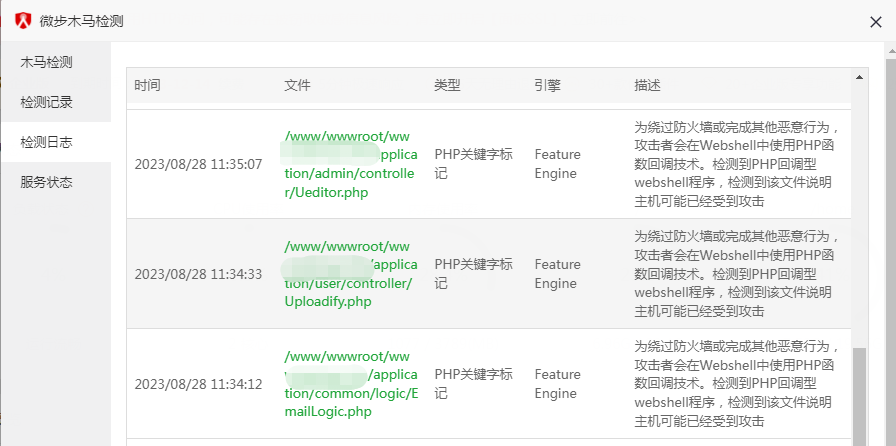896x446 pixels.
Task: Click the description text in Ueditor.php row
Action: click(x=737, y=164)
